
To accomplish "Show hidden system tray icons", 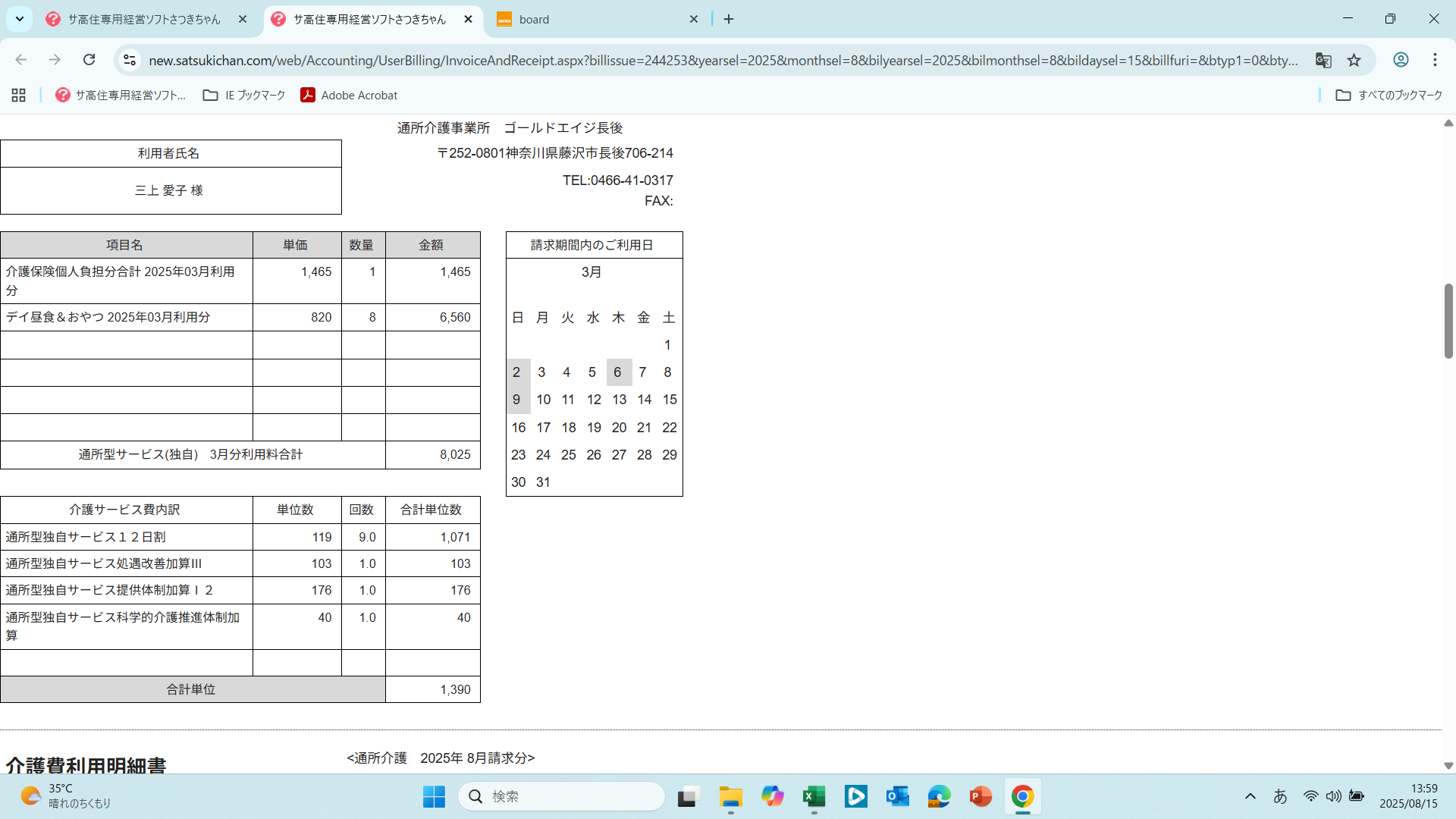I will pos(1250,796).
